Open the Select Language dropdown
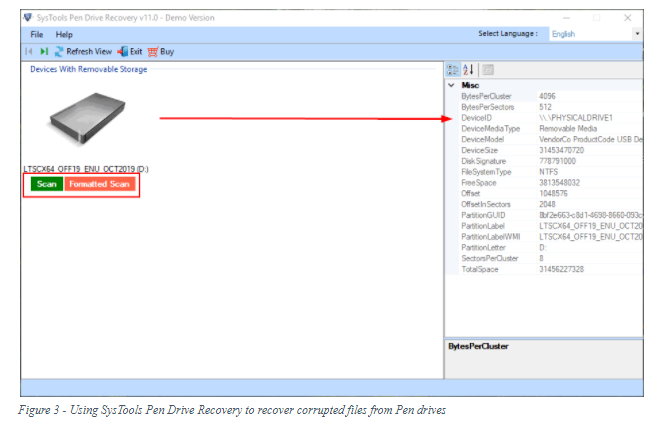Viewport: 664px width, 428px height. tap(637, 34)
